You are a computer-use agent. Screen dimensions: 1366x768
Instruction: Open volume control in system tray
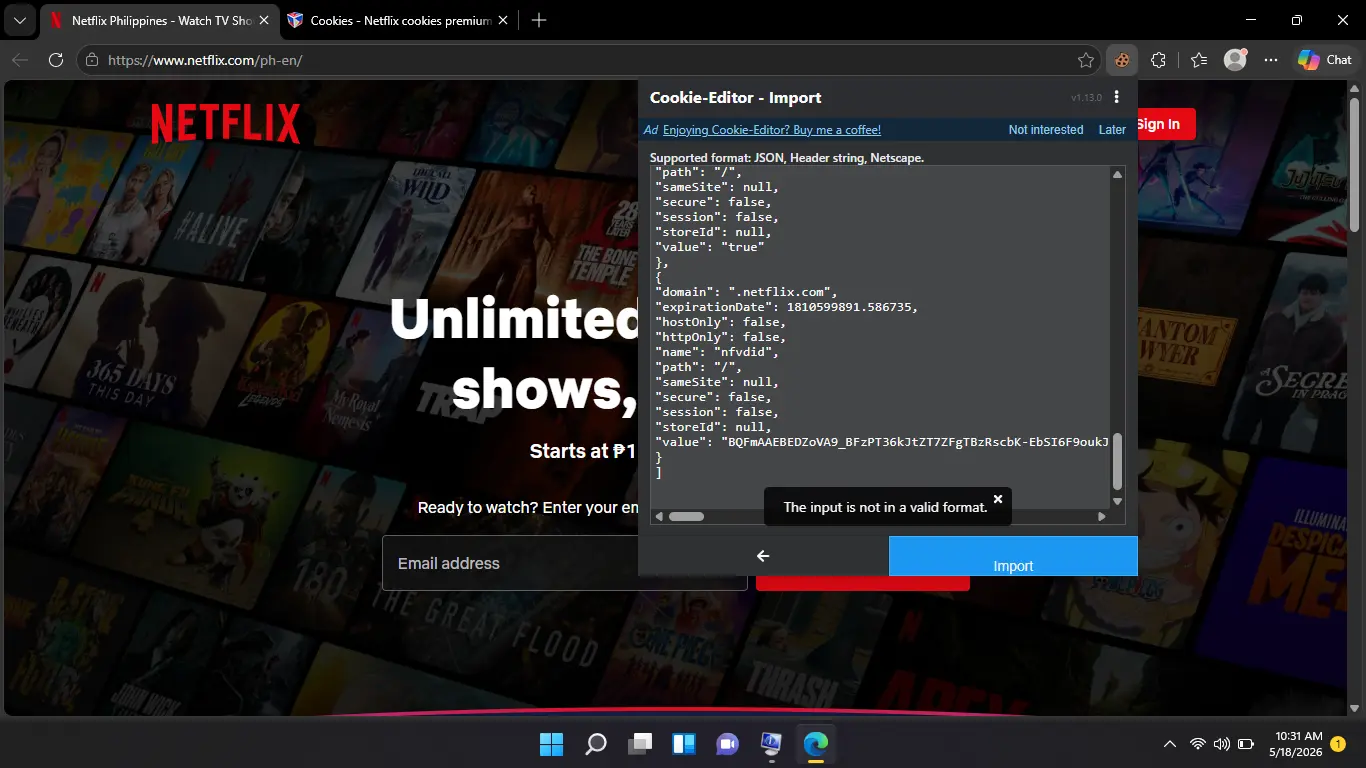tap(1221, 744)
